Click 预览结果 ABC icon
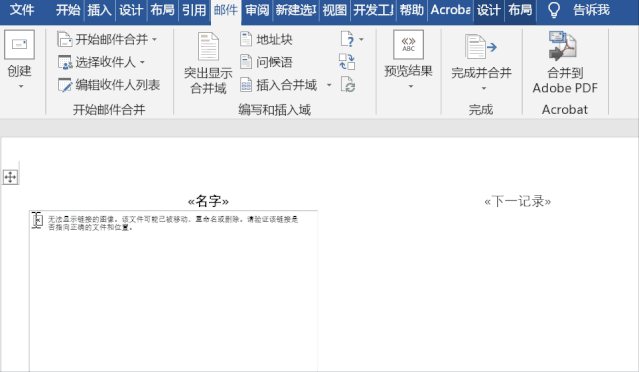The image size is (639, 372). (408, 44)
